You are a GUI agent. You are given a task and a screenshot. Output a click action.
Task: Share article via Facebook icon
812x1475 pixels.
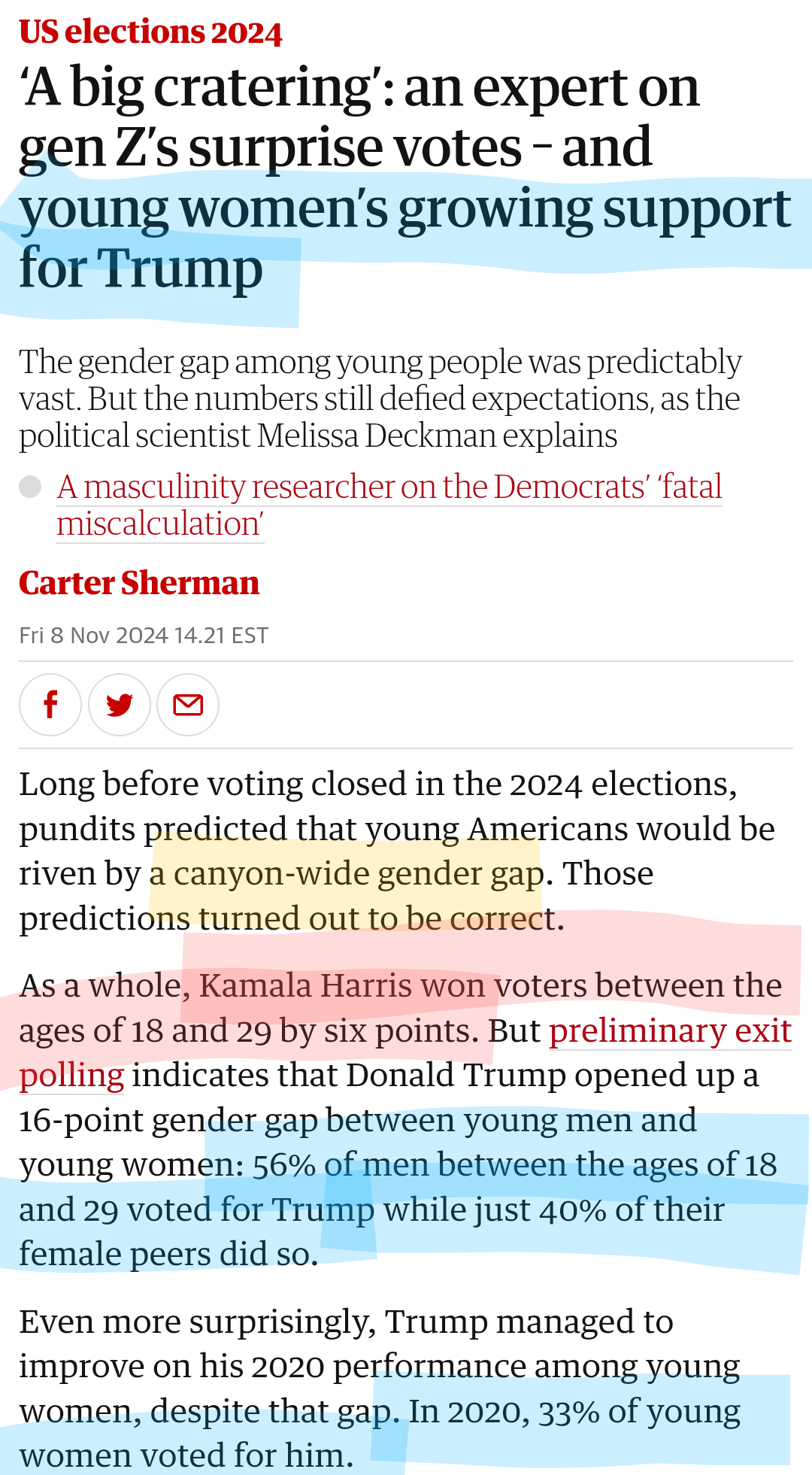[50, 705]
